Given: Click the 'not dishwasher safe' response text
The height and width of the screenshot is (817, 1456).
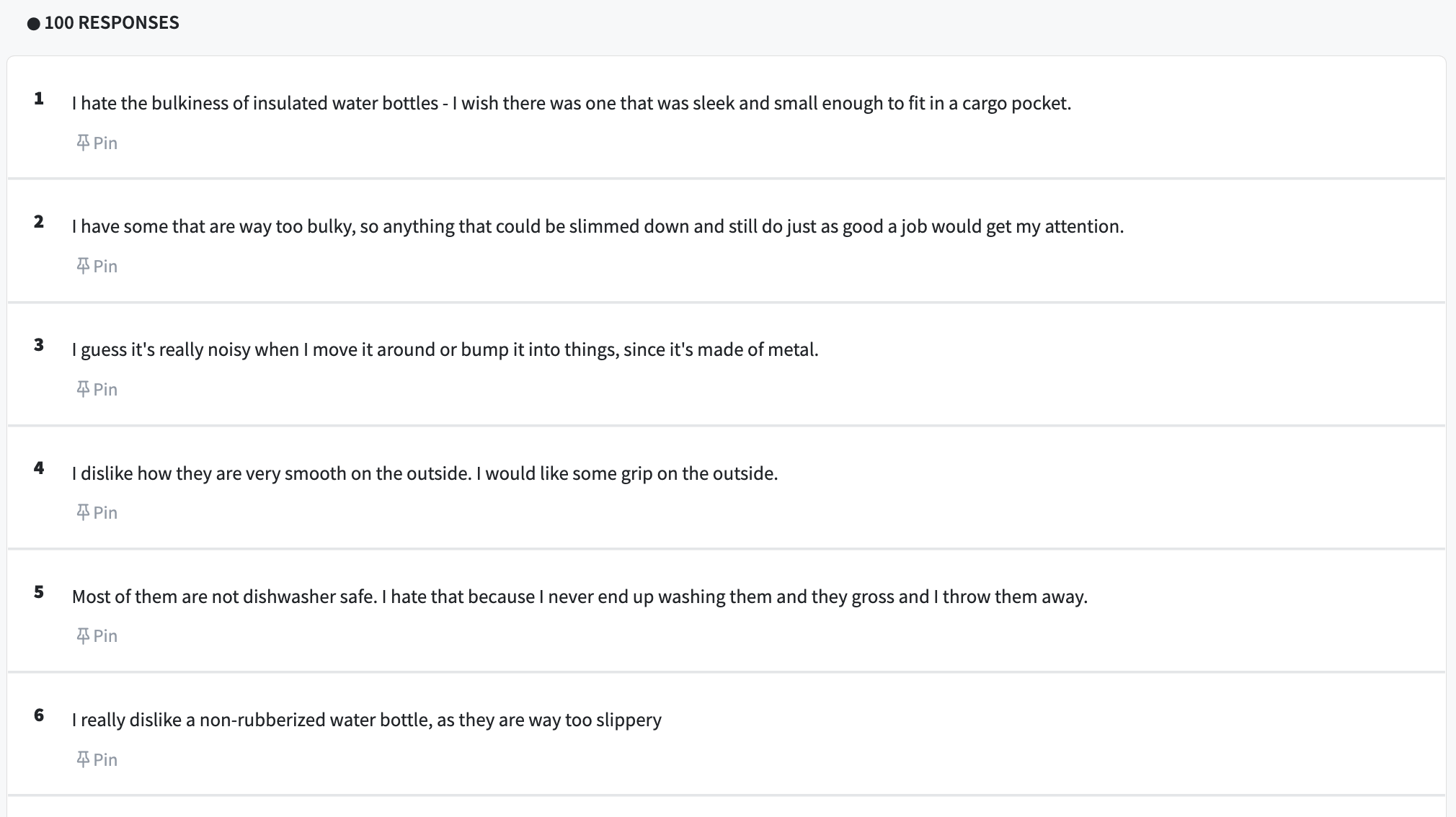Looking at the screenshot, I should 580,597.
